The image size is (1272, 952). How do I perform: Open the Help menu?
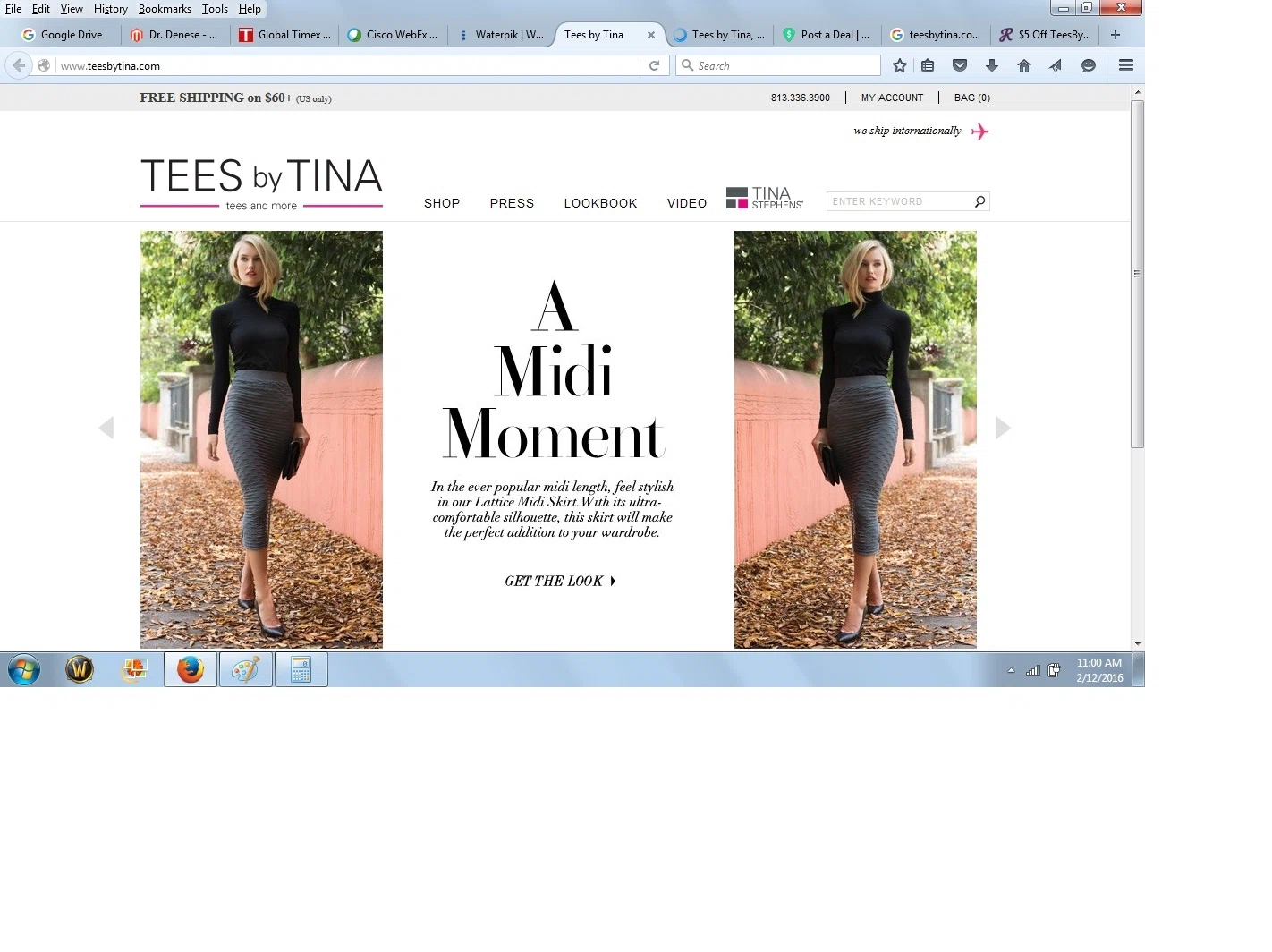tap(250, 9)
